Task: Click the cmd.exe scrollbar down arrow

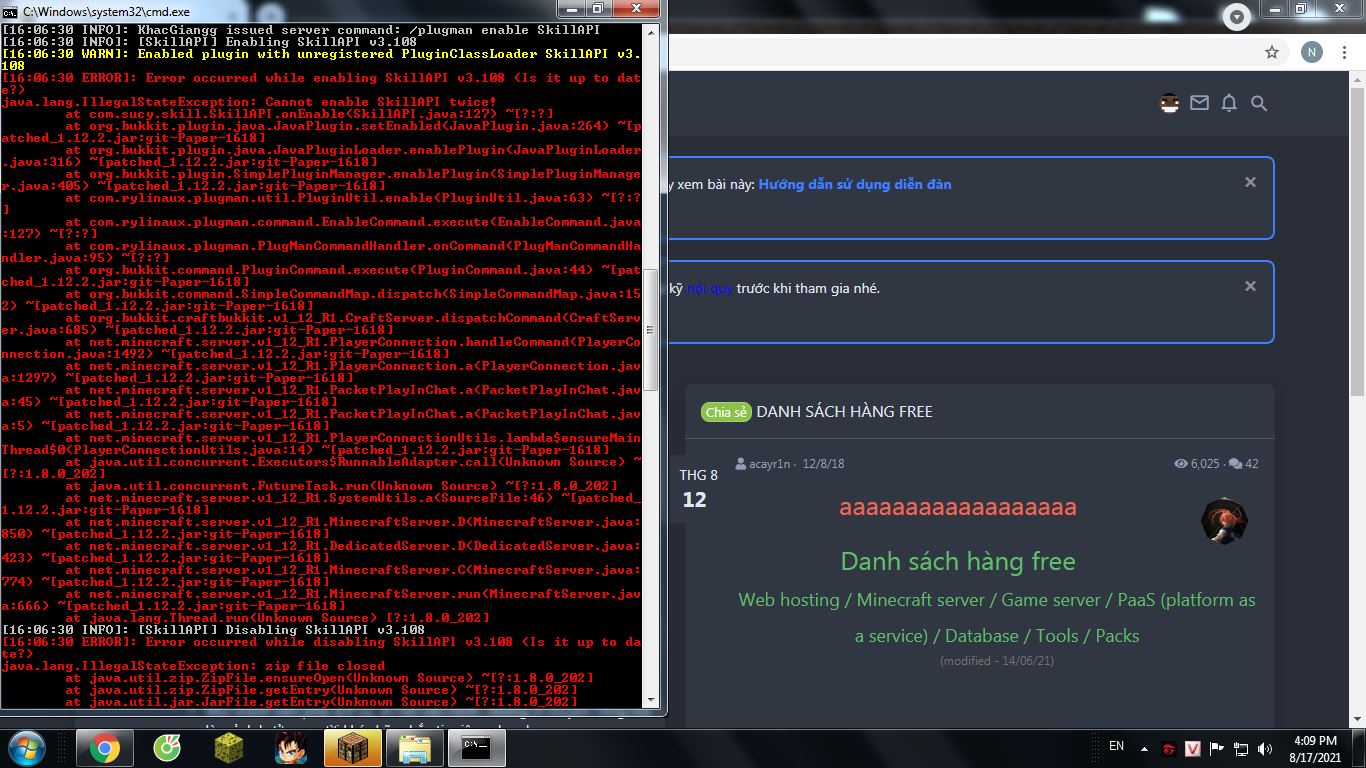Action: [651, 699]
